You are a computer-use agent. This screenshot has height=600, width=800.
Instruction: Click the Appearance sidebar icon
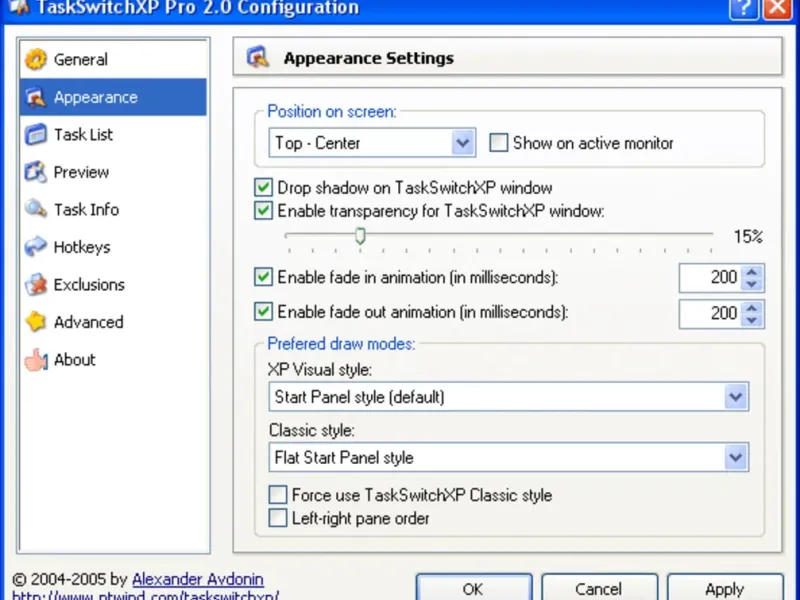click(x=36, y=97)
